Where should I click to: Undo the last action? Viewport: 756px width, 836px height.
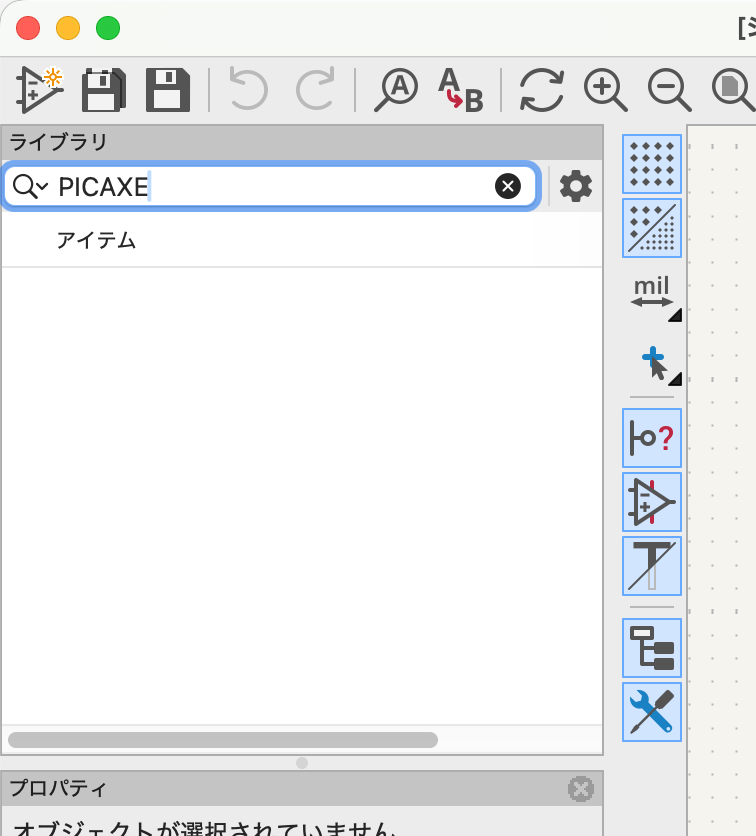pos(248,89)
